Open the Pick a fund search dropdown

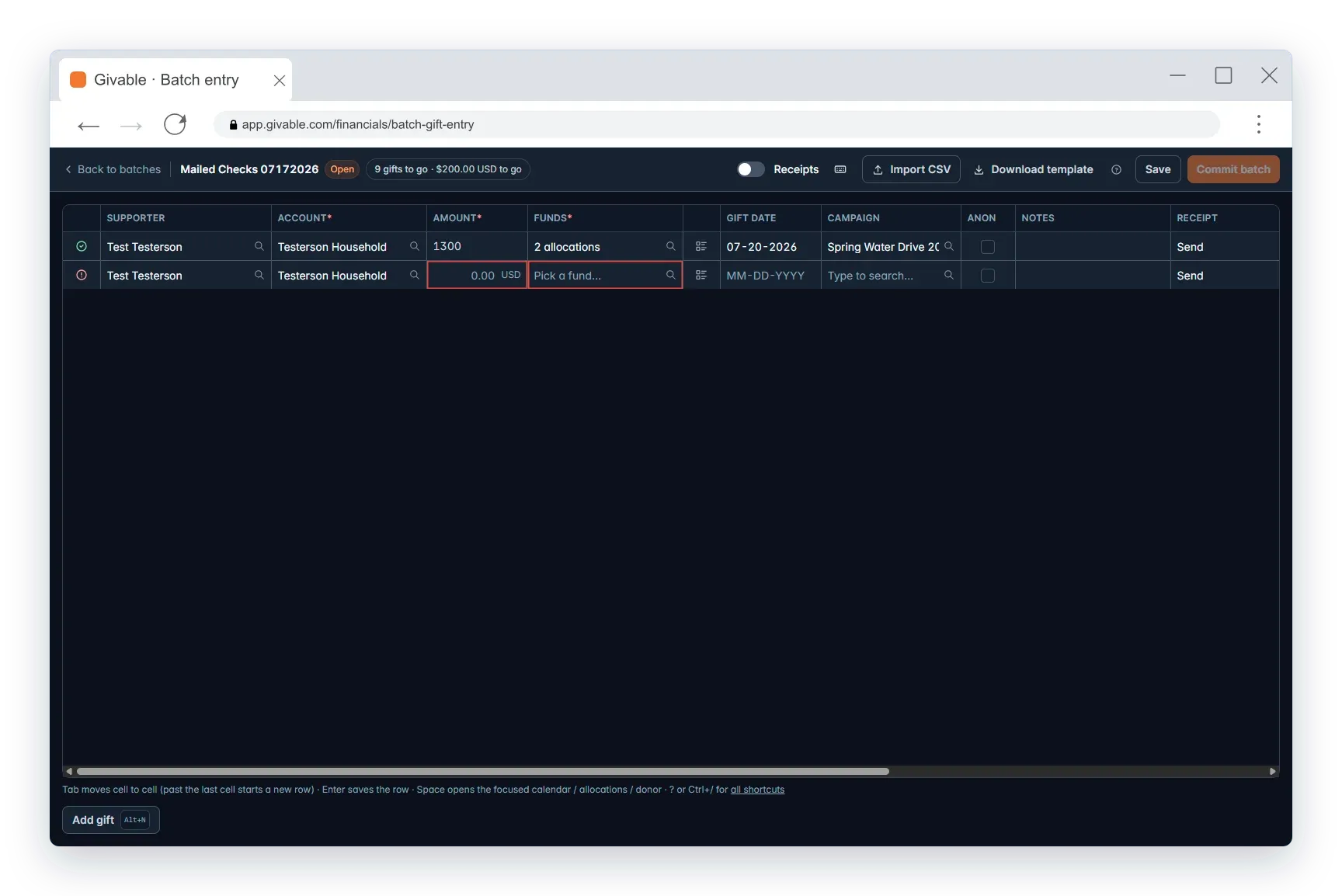pyautogui.click(x=605, y=275)
